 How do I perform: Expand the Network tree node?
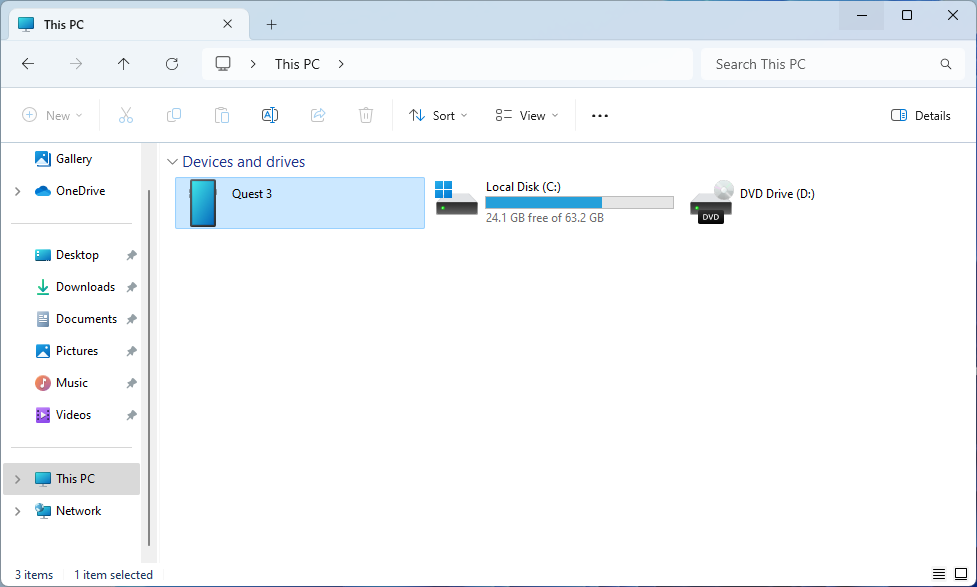point(17,511)
